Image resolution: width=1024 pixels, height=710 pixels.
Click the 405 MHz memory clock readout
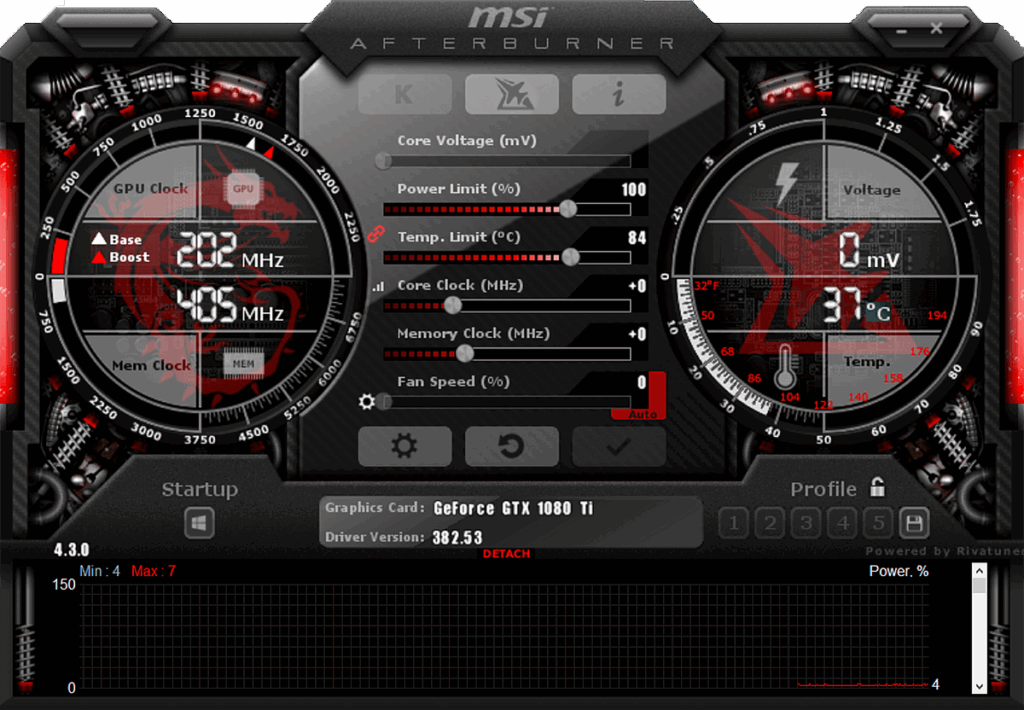(x=230, y=305)
